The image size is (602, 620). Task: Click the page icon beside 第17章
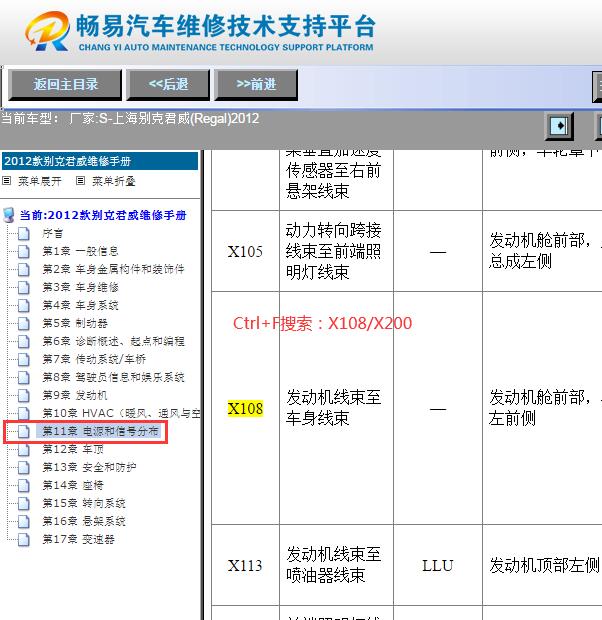tap(24, 539)
